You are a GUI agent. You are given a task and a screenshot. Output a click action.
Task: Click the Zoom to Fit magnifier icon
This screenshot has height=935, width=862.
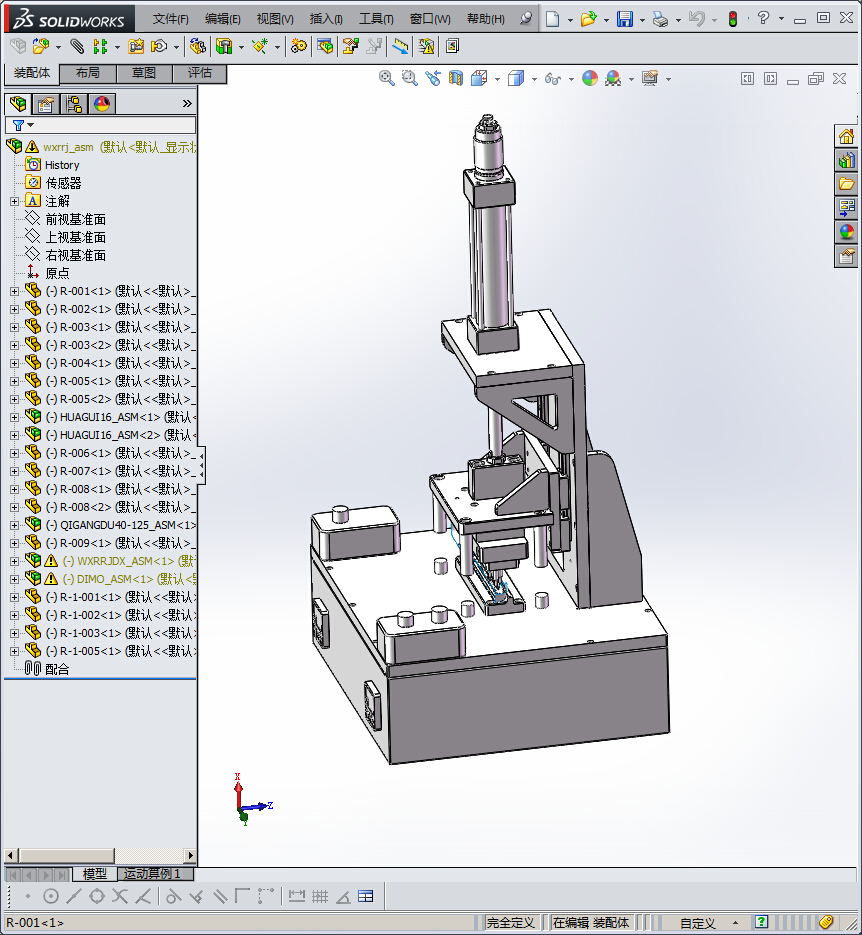coord(386,78)
